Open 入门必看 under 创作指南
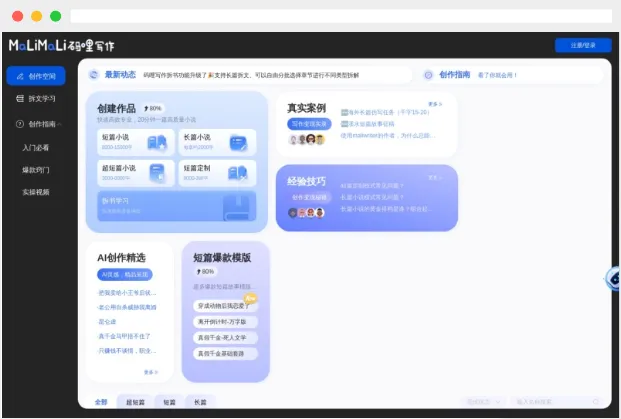 click(36, 148)
